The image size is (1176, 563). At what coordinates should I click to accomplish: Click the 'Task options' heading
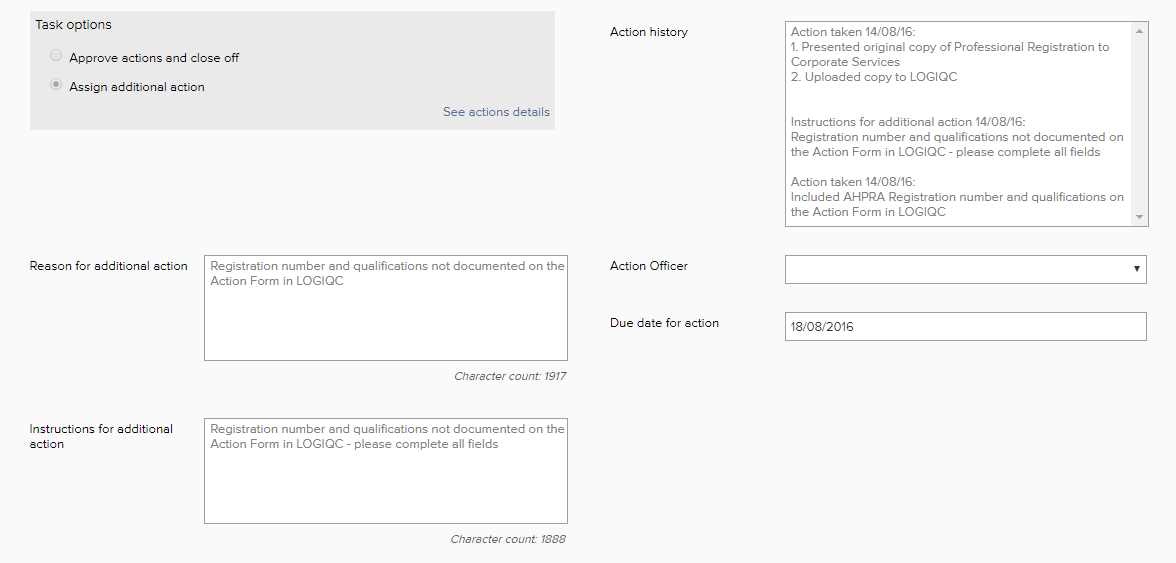tap(73, 24)
